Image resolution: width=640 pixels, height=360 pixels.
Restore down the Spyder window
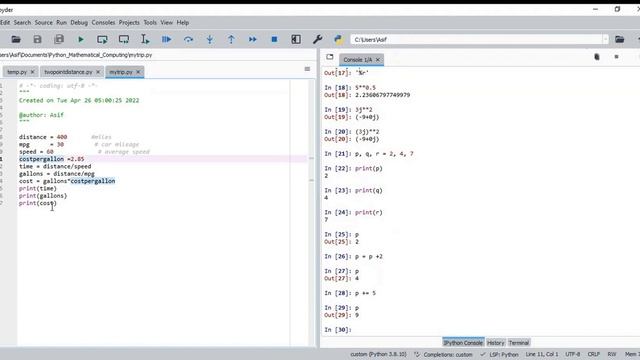(x=617, y=9)
